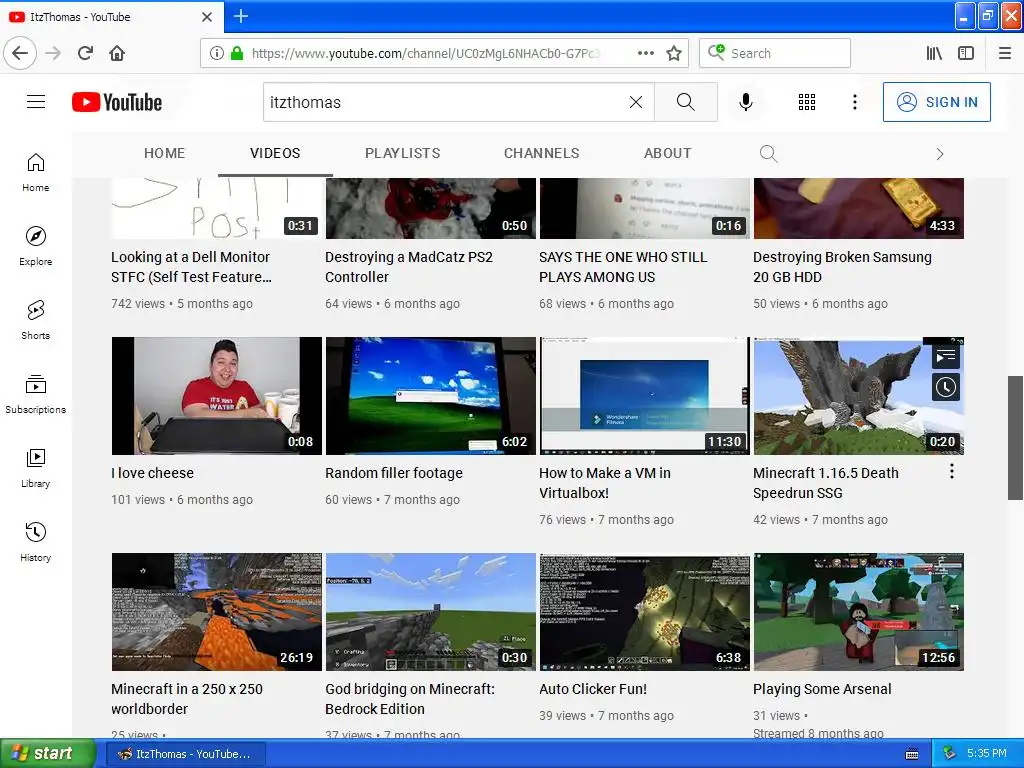Open the ABOUT tab
Viewport: 1024px width, 768px height.
tap(667, 153)
